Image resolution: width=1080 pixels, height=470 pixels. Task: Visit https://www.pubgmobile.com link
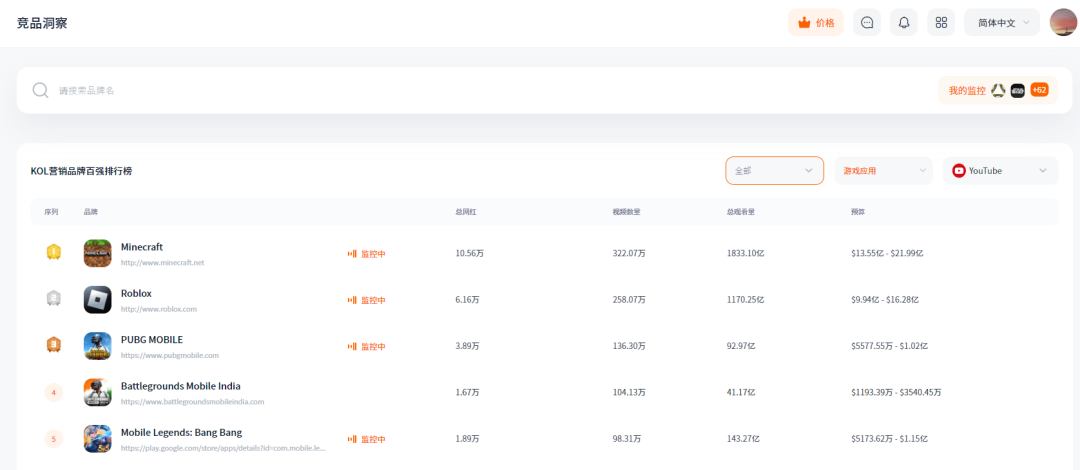(169, 356)
